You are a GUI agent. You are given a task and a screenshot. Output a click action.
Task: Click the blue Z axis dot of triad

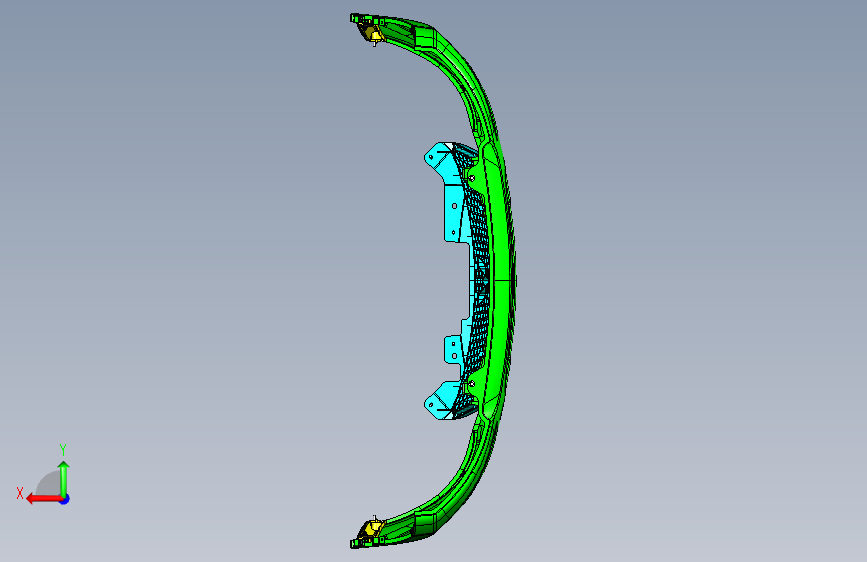coord(65,499)
